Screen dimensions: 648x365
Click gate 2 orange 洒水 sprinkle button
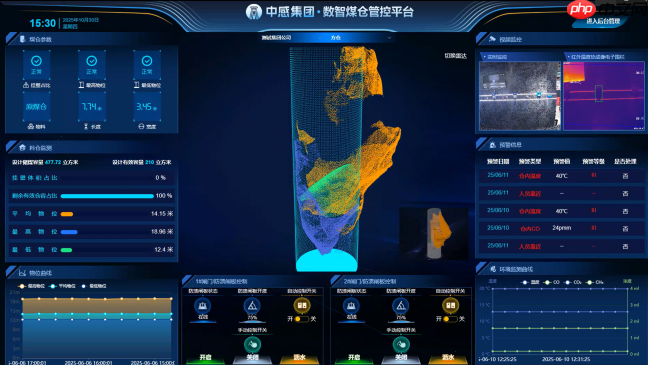point(448,358)
